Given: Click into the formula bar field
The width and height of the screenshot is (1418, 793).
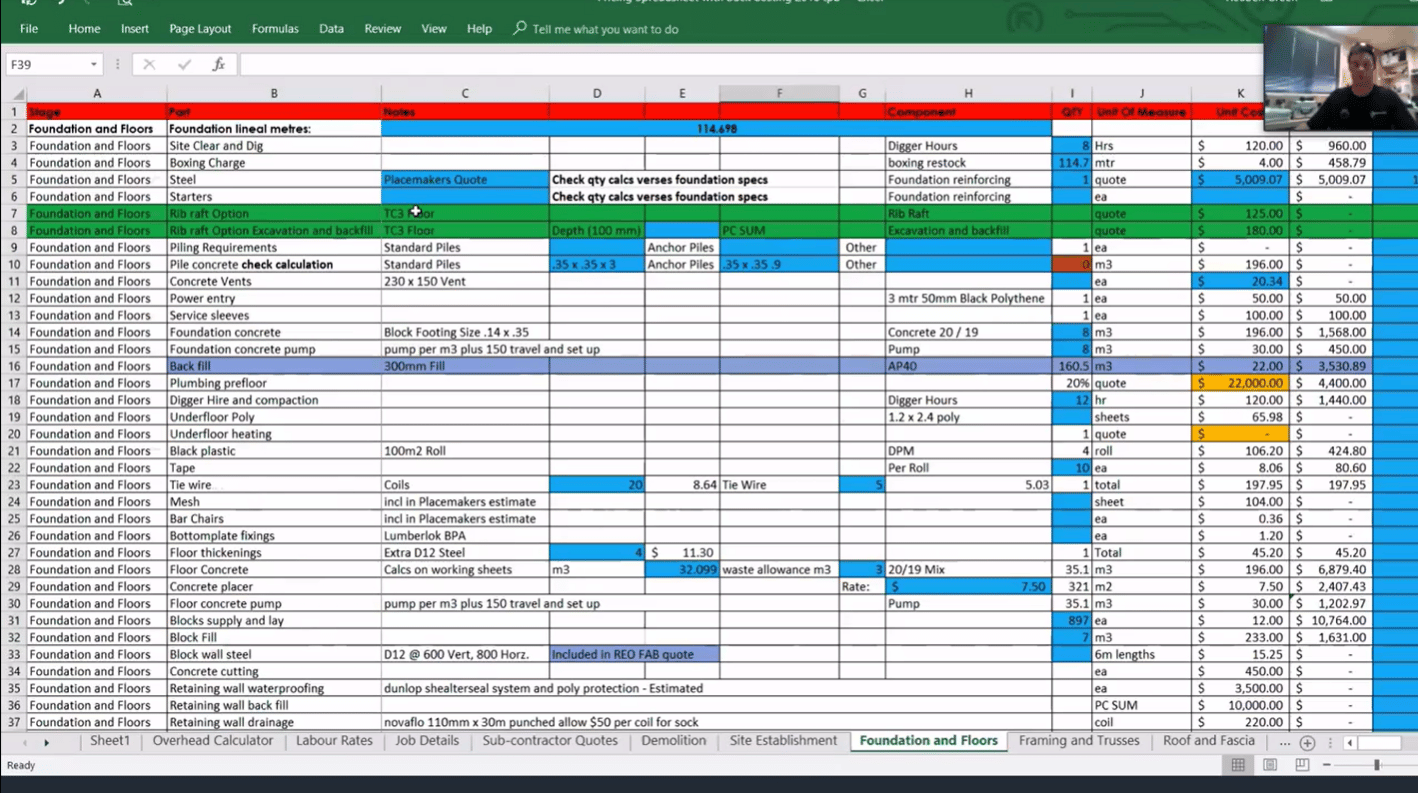Looking at the screenshot, I should pos(750,65).
